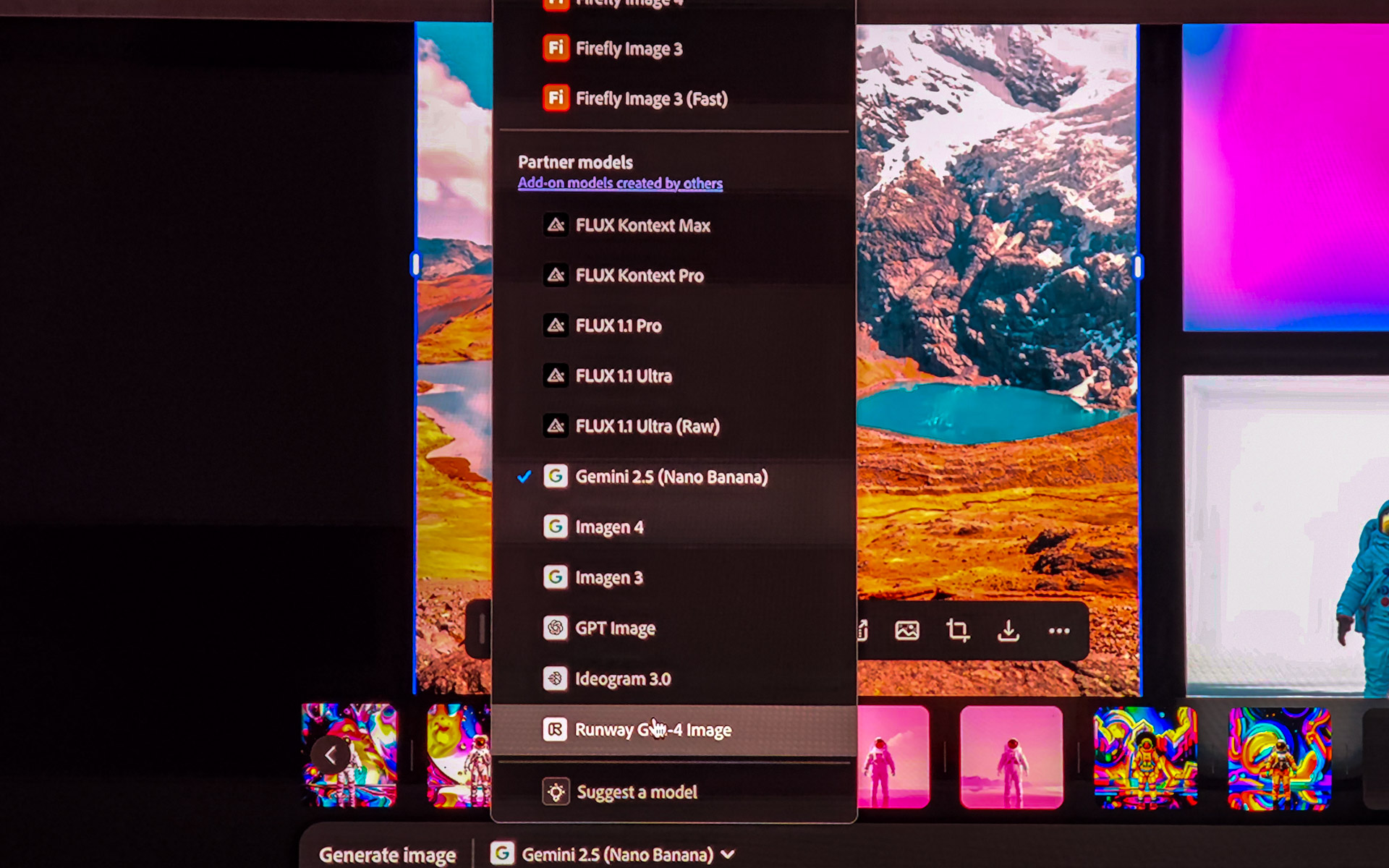Select FLUX 1.1 Ultra (Raw) menu entry
The height and width of the screenshot is (868, 1389).
pos(647,426)
